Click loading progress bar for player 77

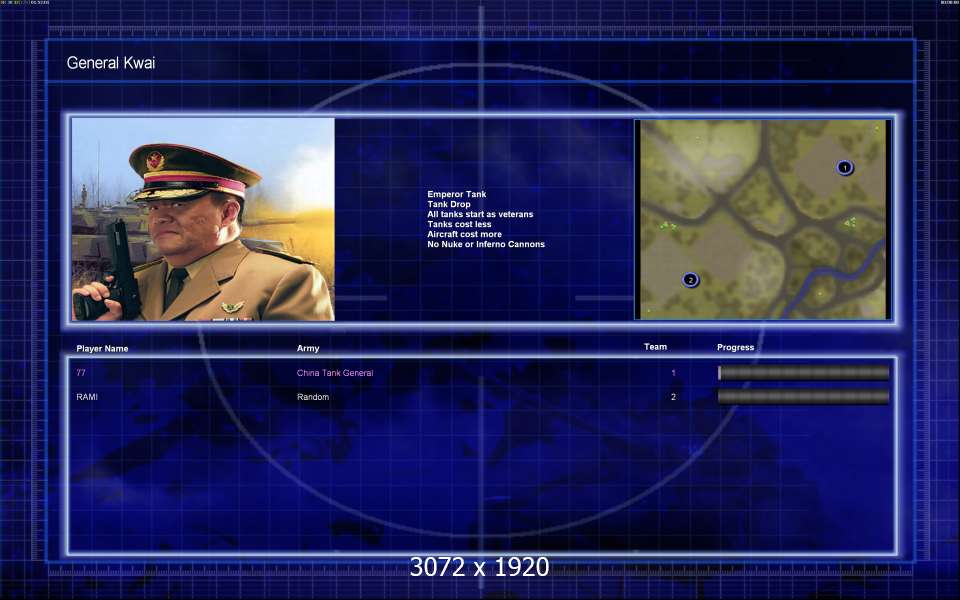803,372
